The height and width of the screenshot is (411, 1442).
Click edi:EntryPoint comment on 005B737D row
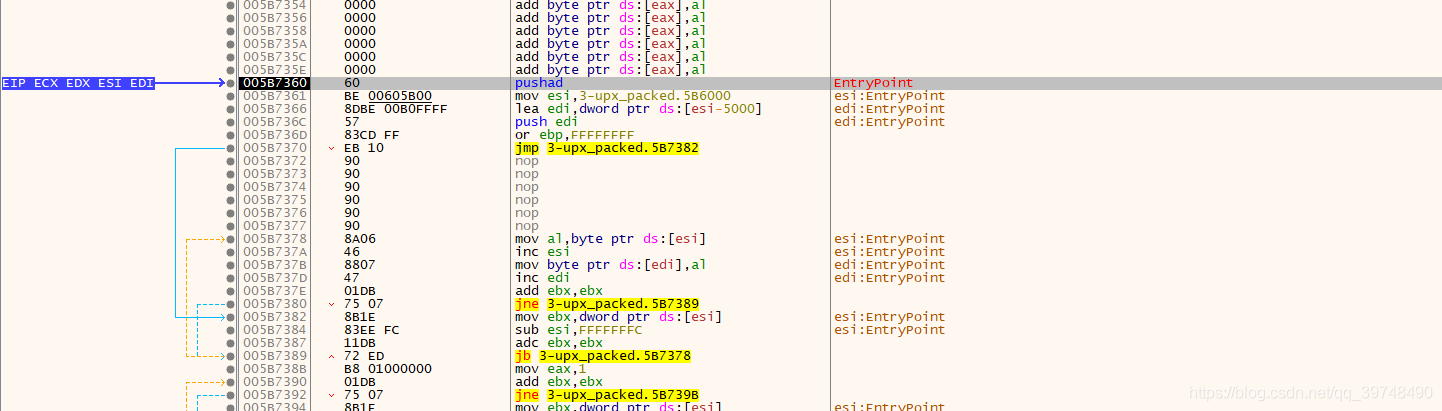click(889, 278)
